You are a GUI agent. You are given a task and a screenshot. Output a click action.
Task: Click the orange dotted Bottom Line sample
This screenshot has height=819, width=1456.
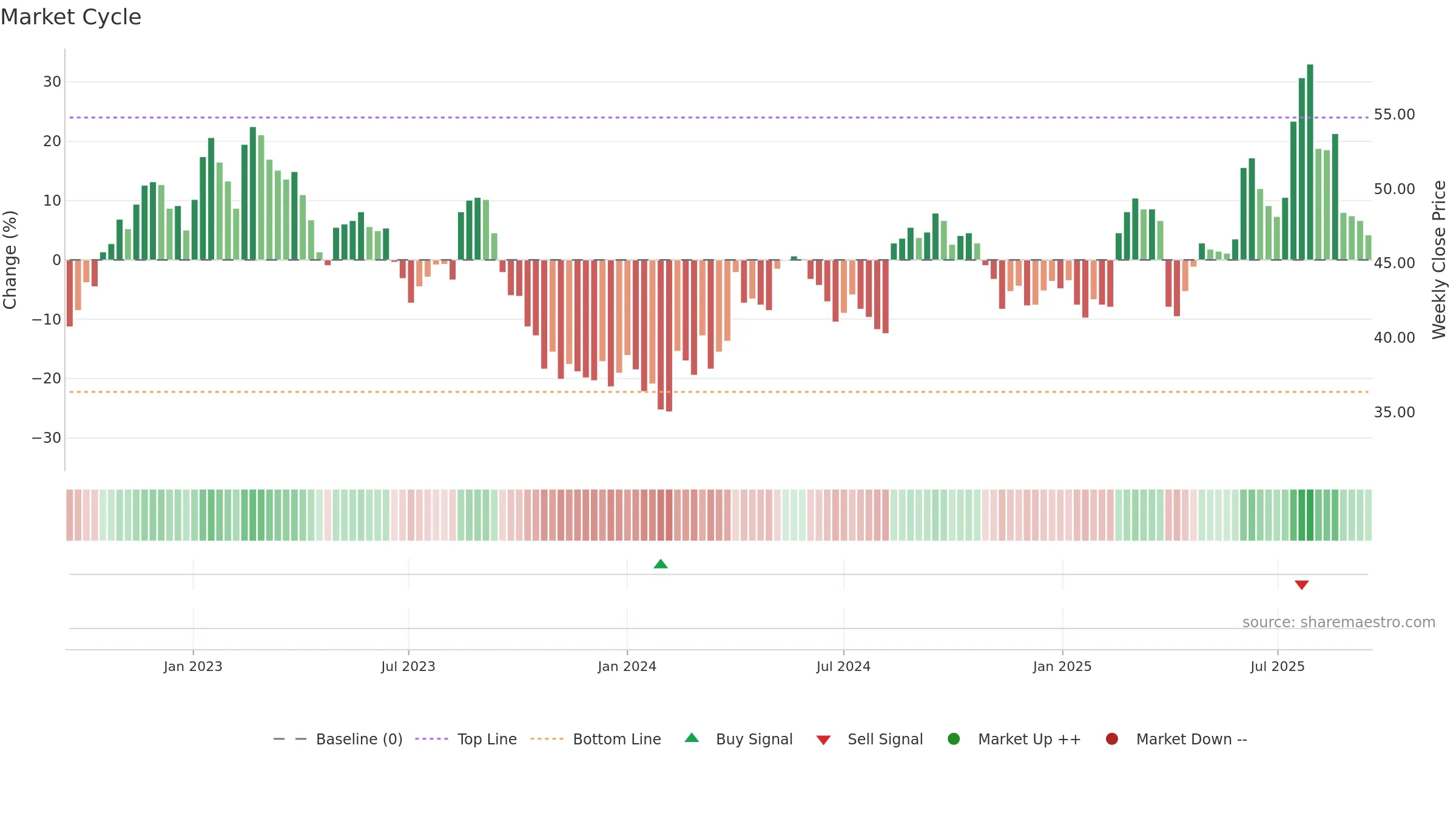547,739
